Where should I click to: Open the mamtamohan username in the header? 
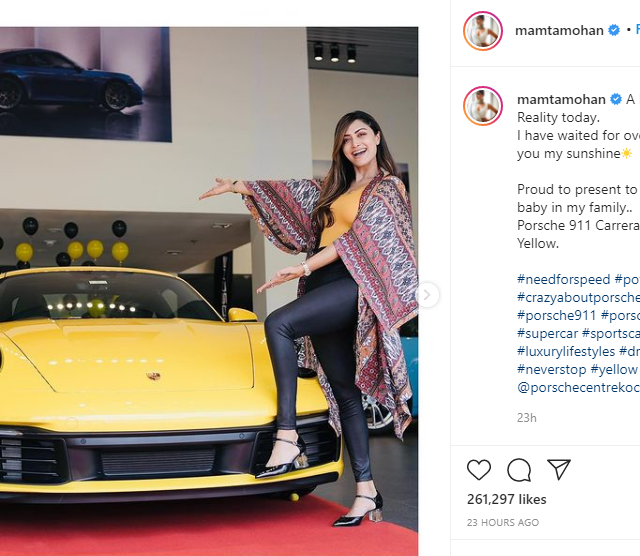click(559, 31)
